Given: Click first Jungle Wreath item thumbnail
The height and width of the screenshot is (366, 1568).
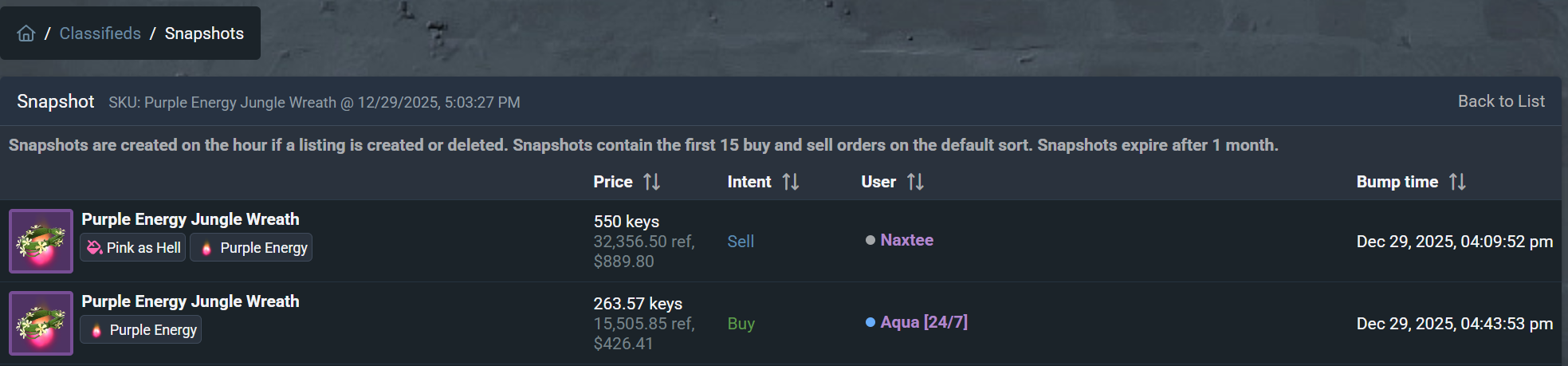Looking at the screenshot, I should tap(41, 241).
